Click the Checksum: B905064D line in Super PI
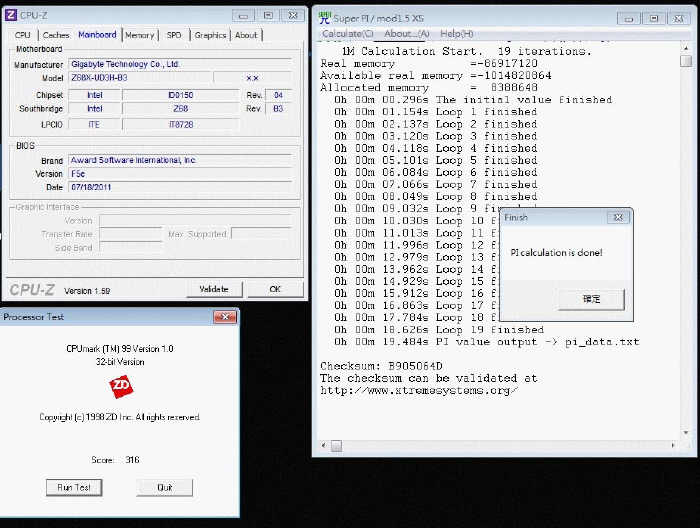Viewport: 700px width, 528px height. (x=381, y=366)
